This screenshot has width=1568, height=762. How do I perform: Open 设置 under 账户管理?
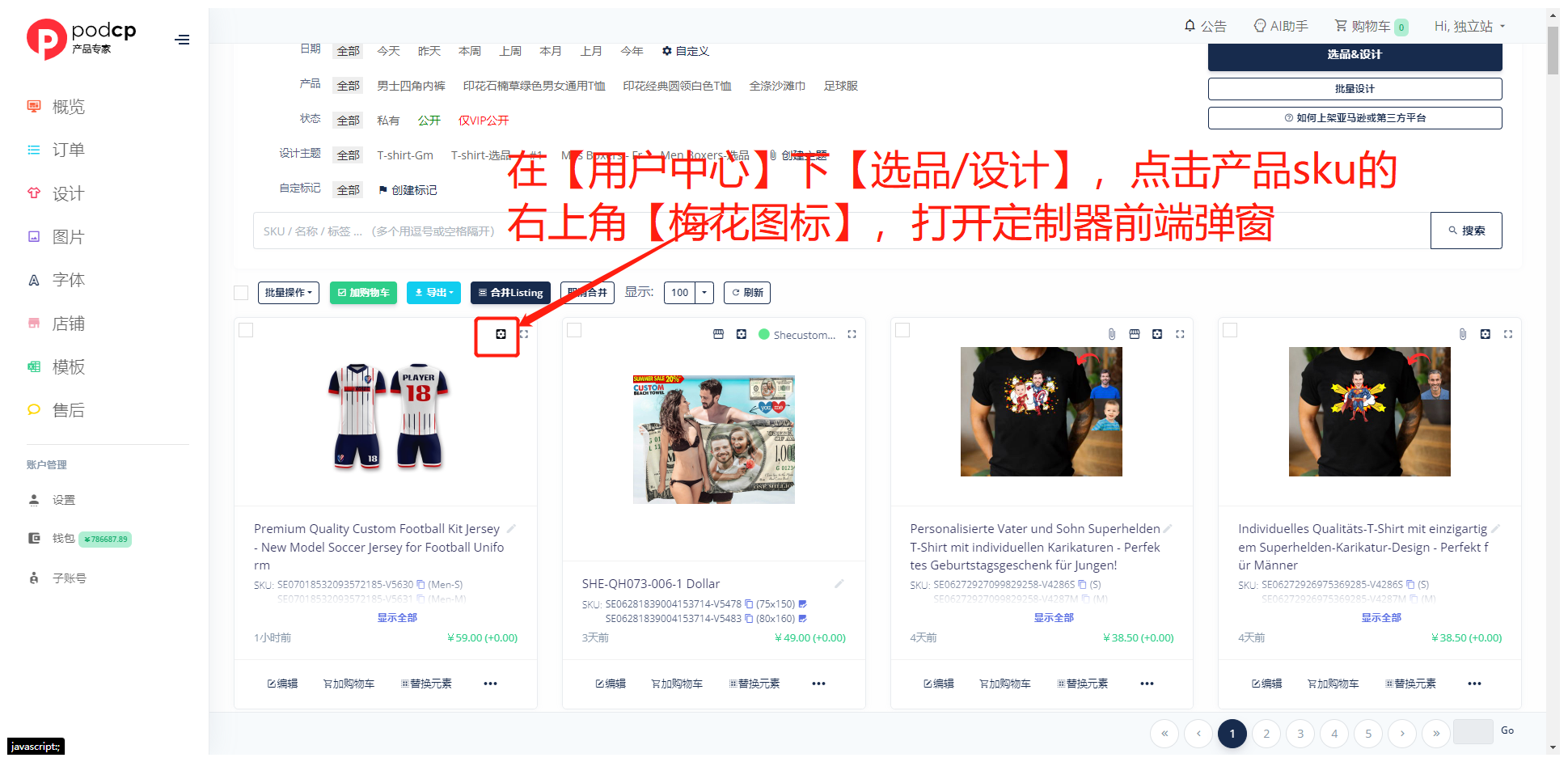click(64, 500)
